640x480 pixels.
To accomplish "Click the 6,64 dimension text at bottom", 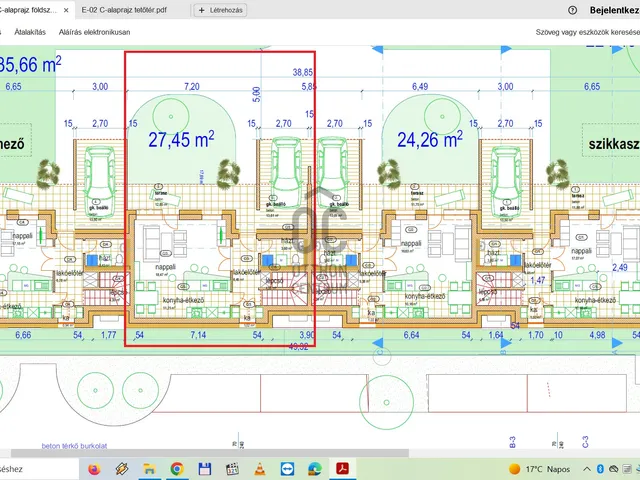I will 411,335.
